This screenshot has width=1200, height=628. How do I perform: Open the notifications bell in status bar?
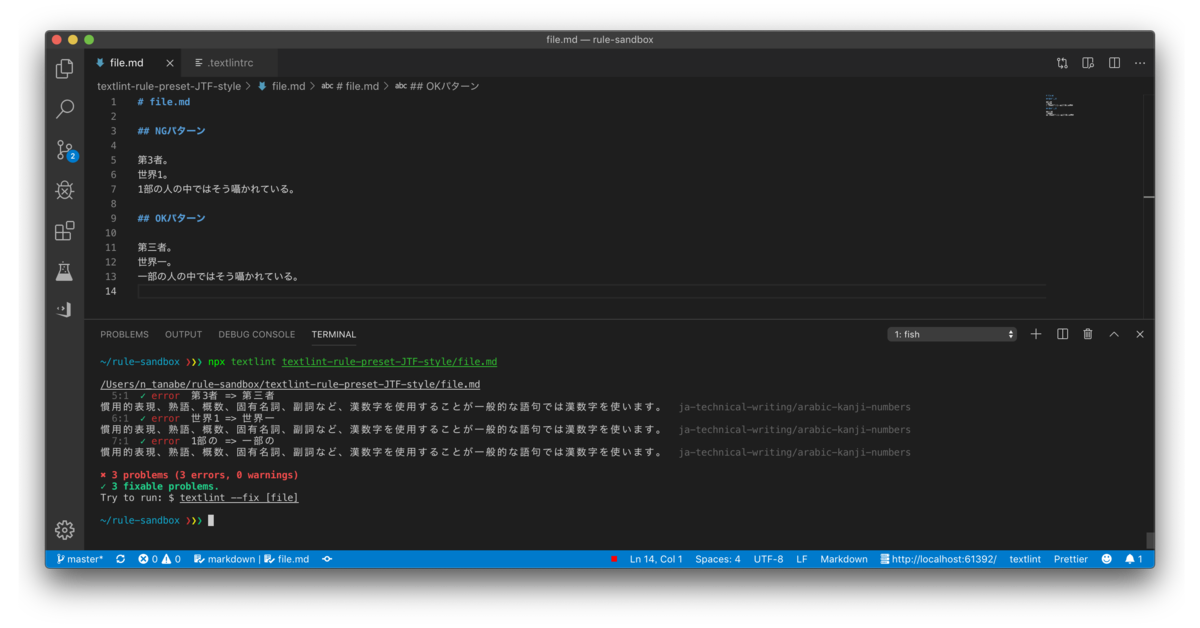tap(1134, 559)
